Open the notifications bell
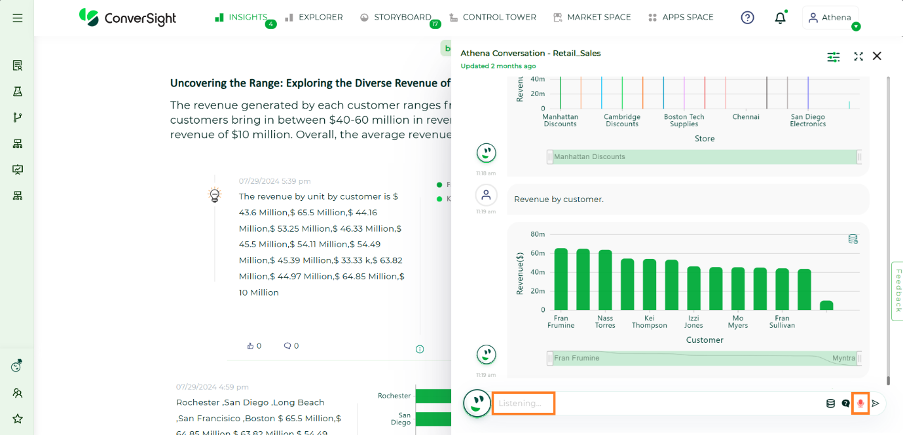904x436 pixels. pyautogui.click(x=780, y=18)
